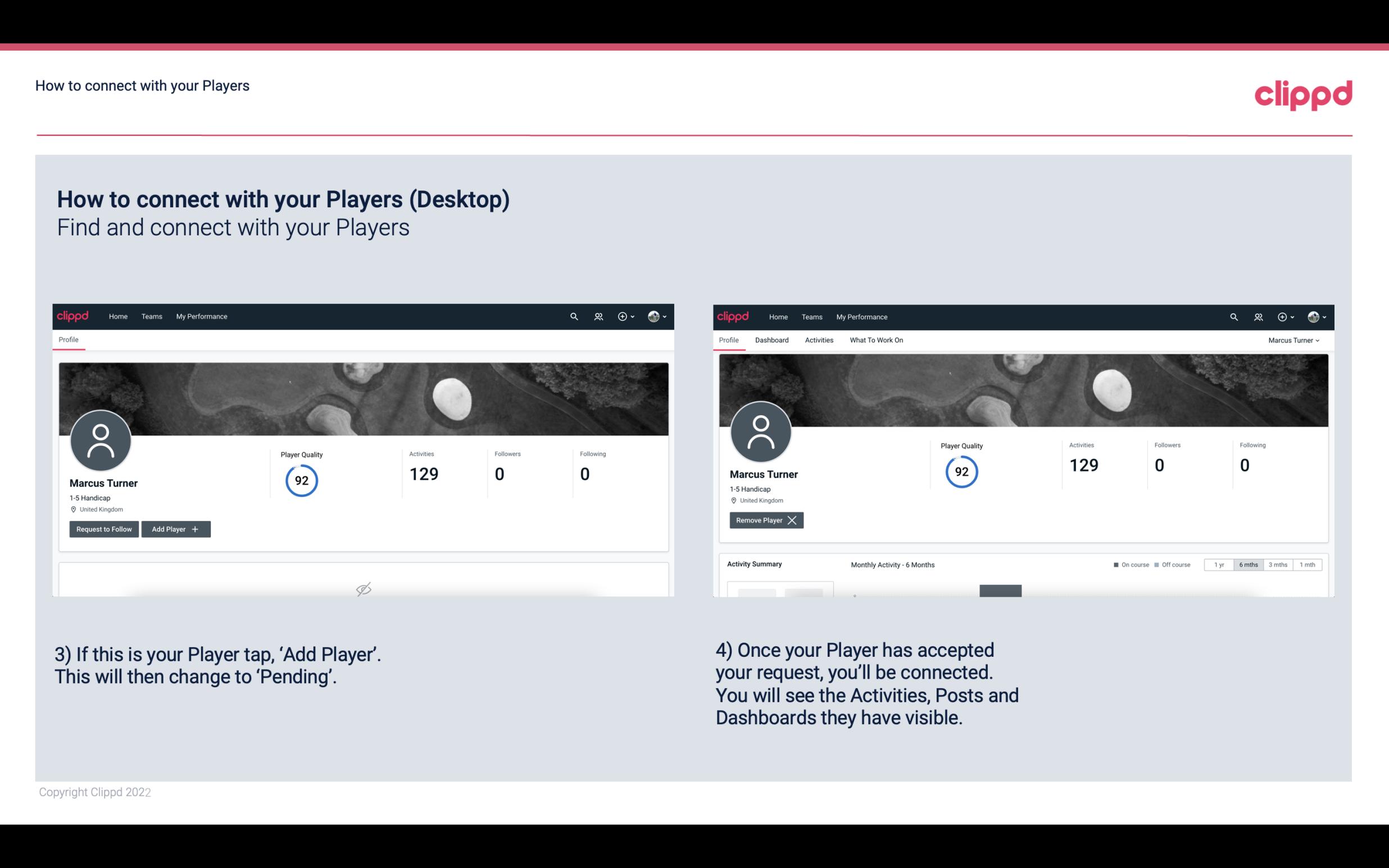This screenshot has height=868, width=1389.
Task: Click the What To On tab
Action: coord(876,340)
